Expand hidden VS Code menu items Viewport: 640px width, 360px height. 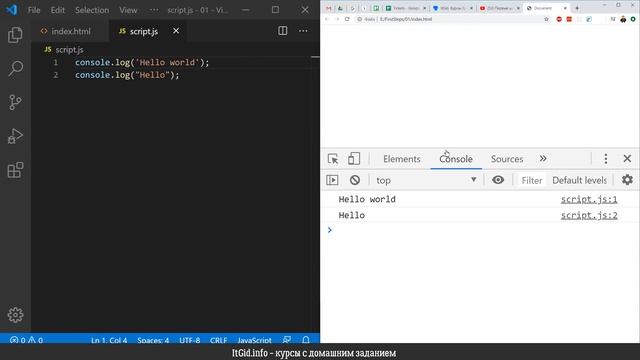(154, 10)
